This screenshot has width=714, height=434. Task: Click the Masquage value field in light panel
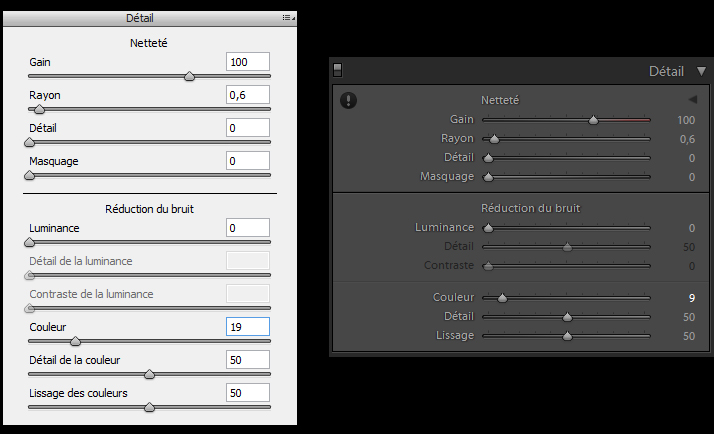point(248,161)
